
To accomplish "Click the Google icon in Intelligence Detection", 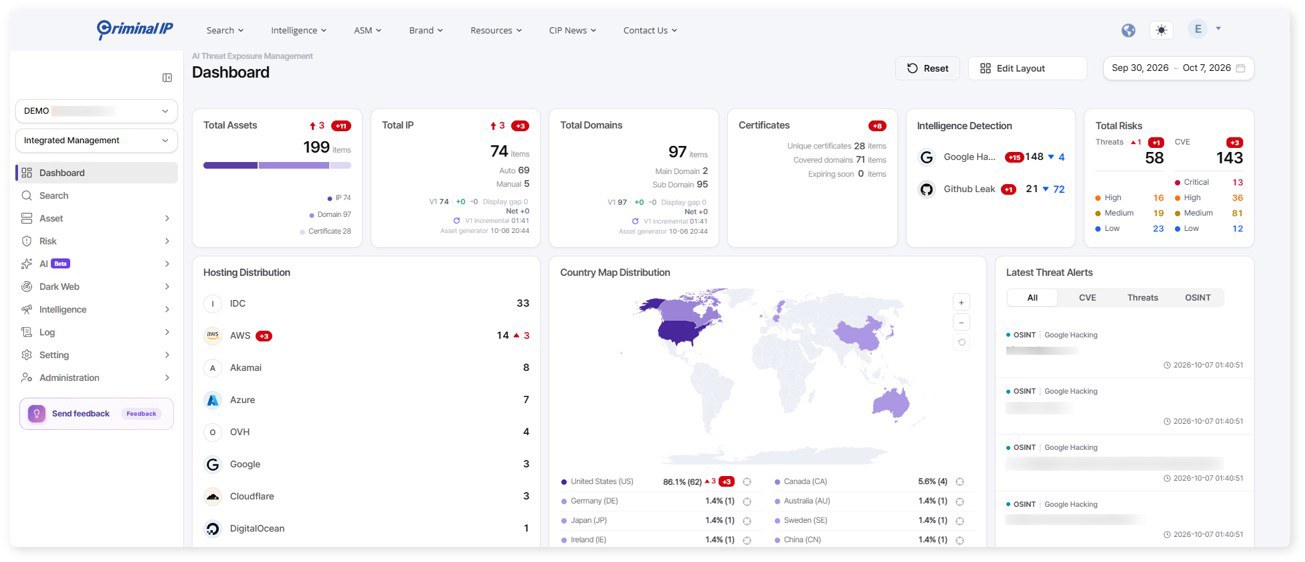I will [927, 157].
